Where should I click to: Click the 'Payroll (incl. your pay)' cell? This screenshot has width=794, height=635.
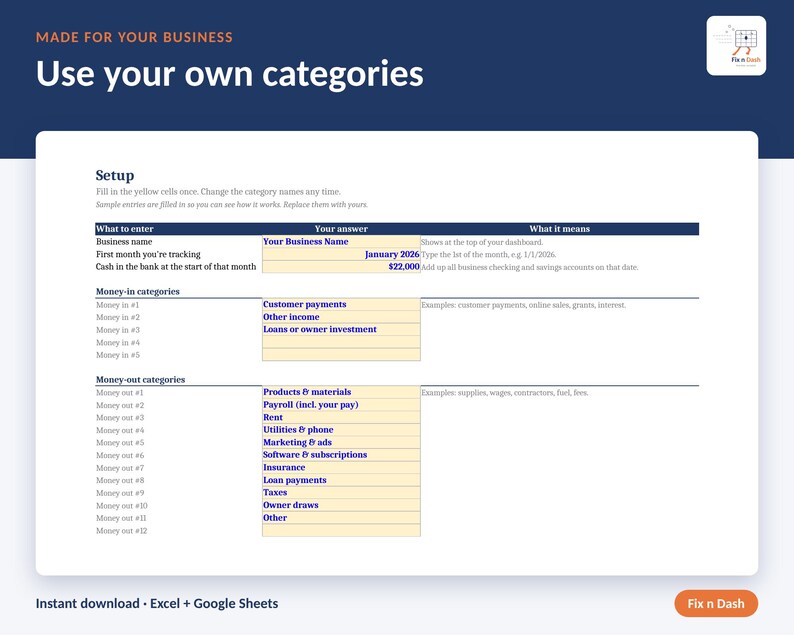pyautogui.click(x=341, y=405)
